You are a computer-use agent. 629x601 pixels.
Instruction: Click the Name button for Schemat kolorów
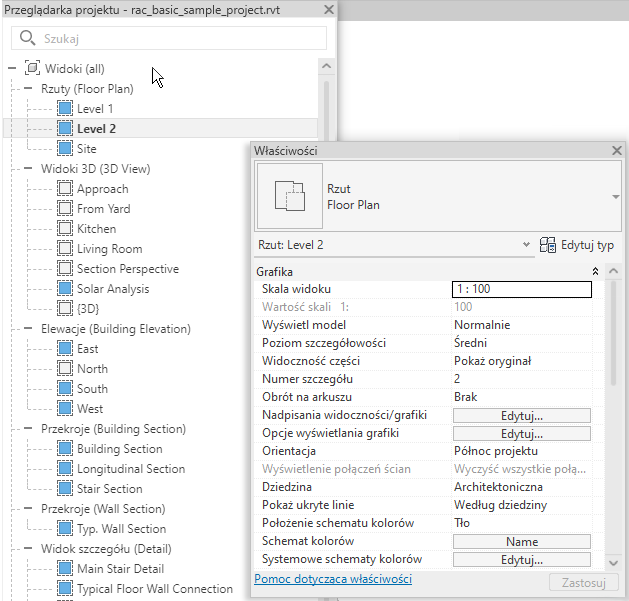[x=521, y=542]
